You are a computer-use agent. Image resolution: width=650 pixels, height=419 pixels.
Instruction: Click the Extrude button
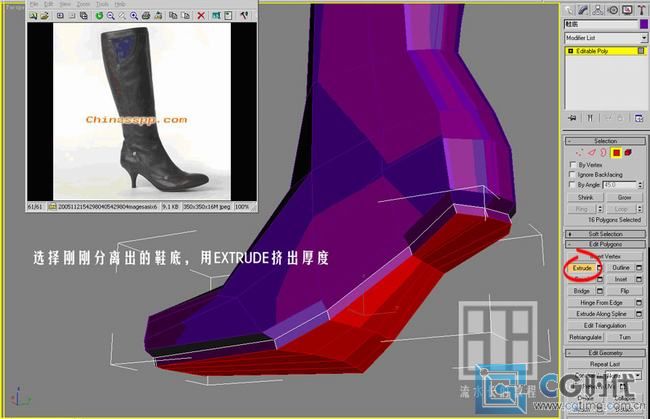(x=582, y=268)
